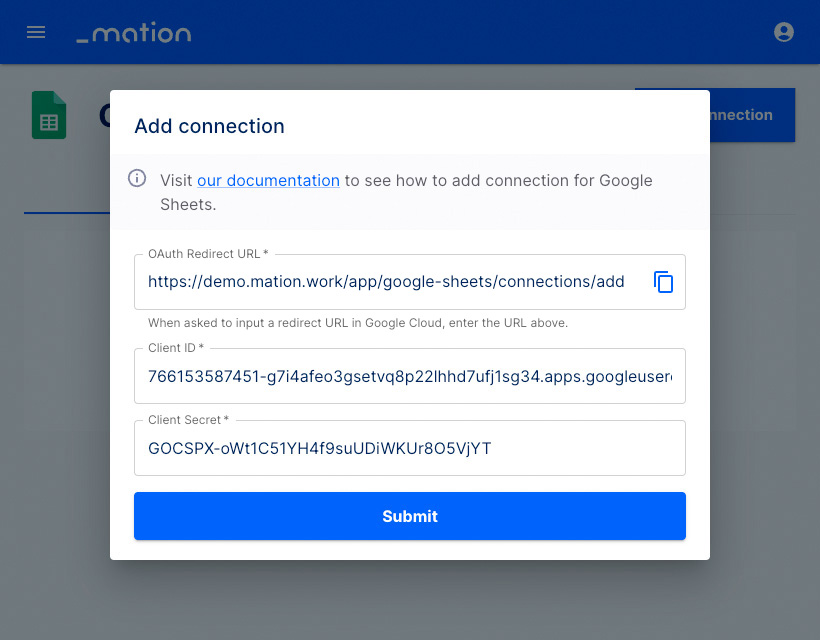Click the info icon beside documentation notice

137,178
